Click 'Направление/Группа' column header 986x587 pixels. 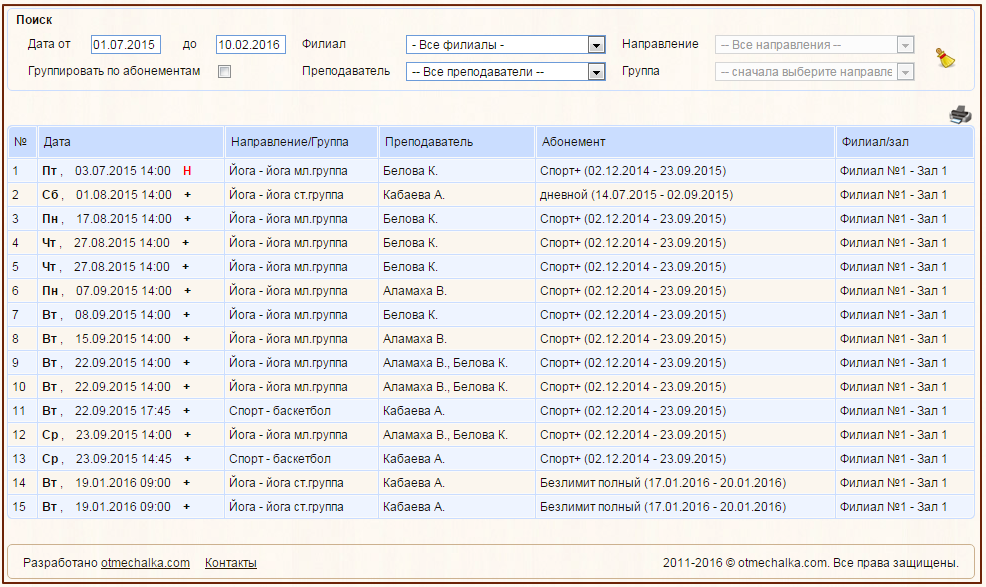(301, 142)
